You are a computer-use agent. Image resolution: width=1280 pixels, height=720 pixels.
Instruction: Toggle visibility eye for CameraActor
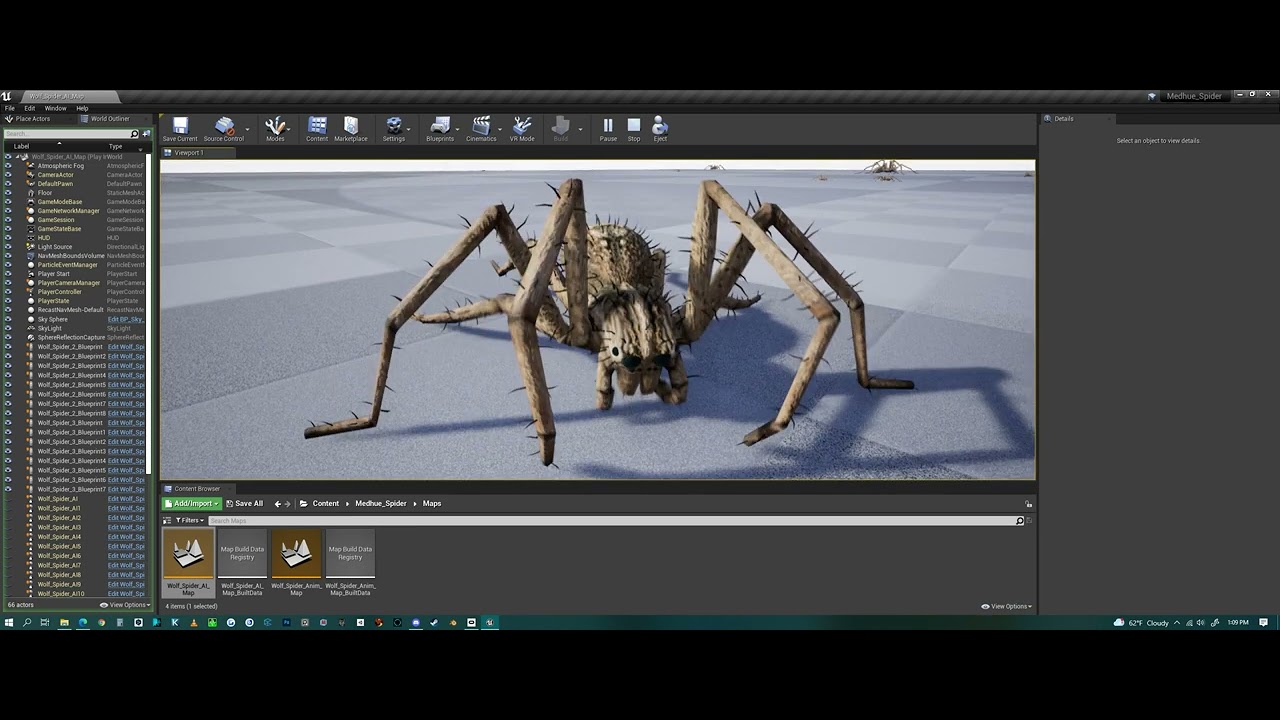coord(8,175)
